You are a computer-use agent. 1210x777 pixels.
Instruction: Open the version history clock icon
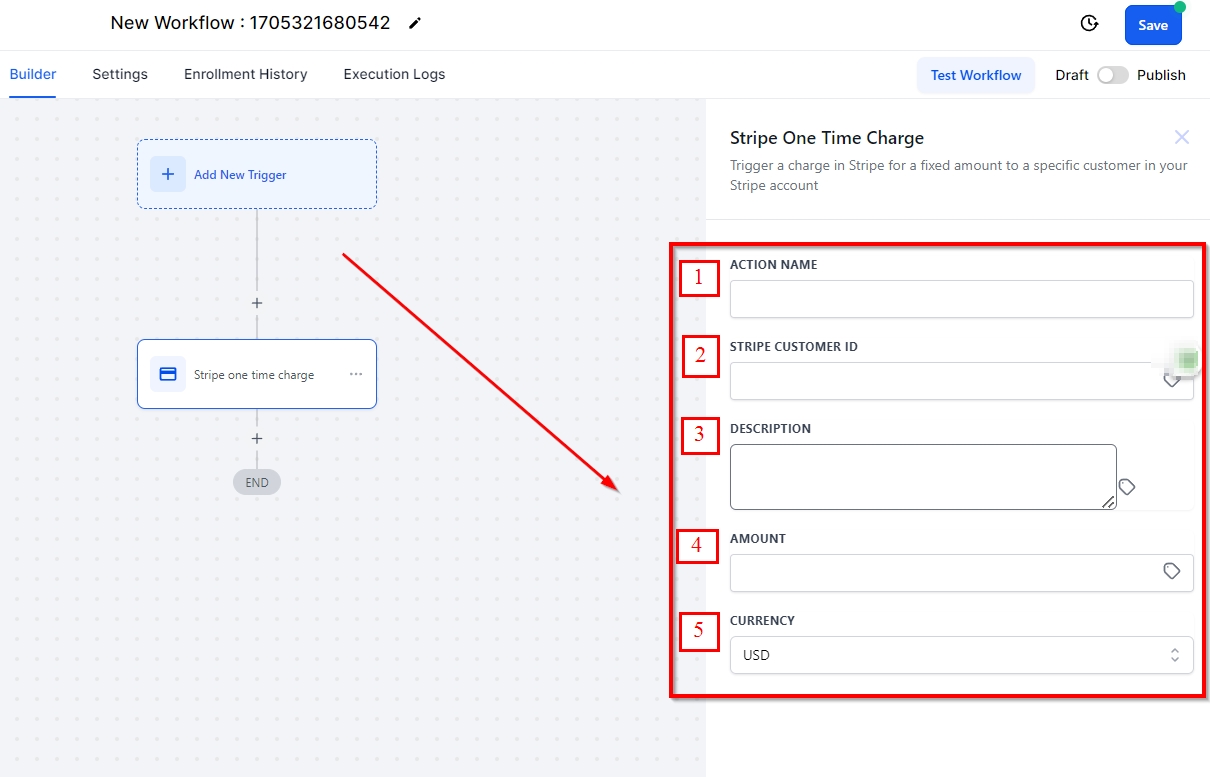click(1090, 24)
